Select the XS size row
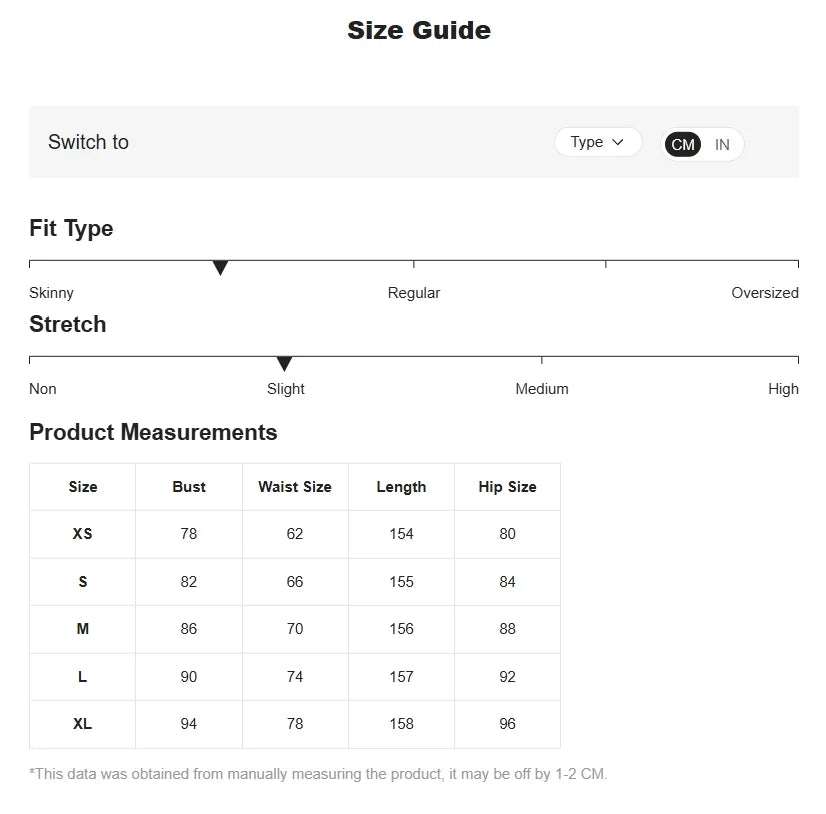Viewport: 826px width, 814px height. (295, 534)
